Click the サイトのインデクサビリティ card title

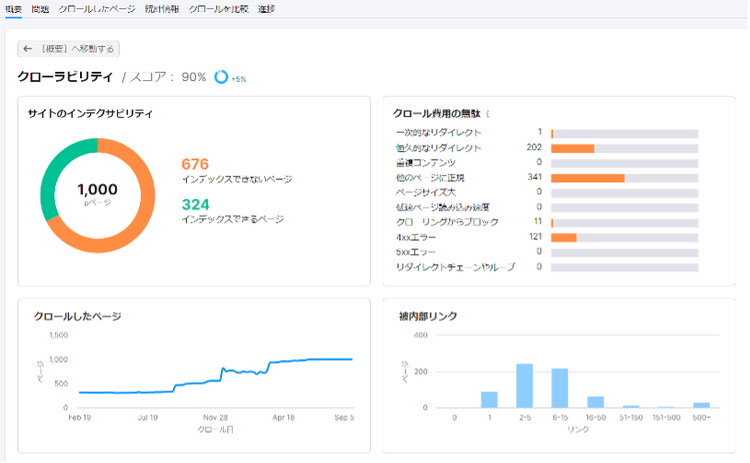pos(90,114)
